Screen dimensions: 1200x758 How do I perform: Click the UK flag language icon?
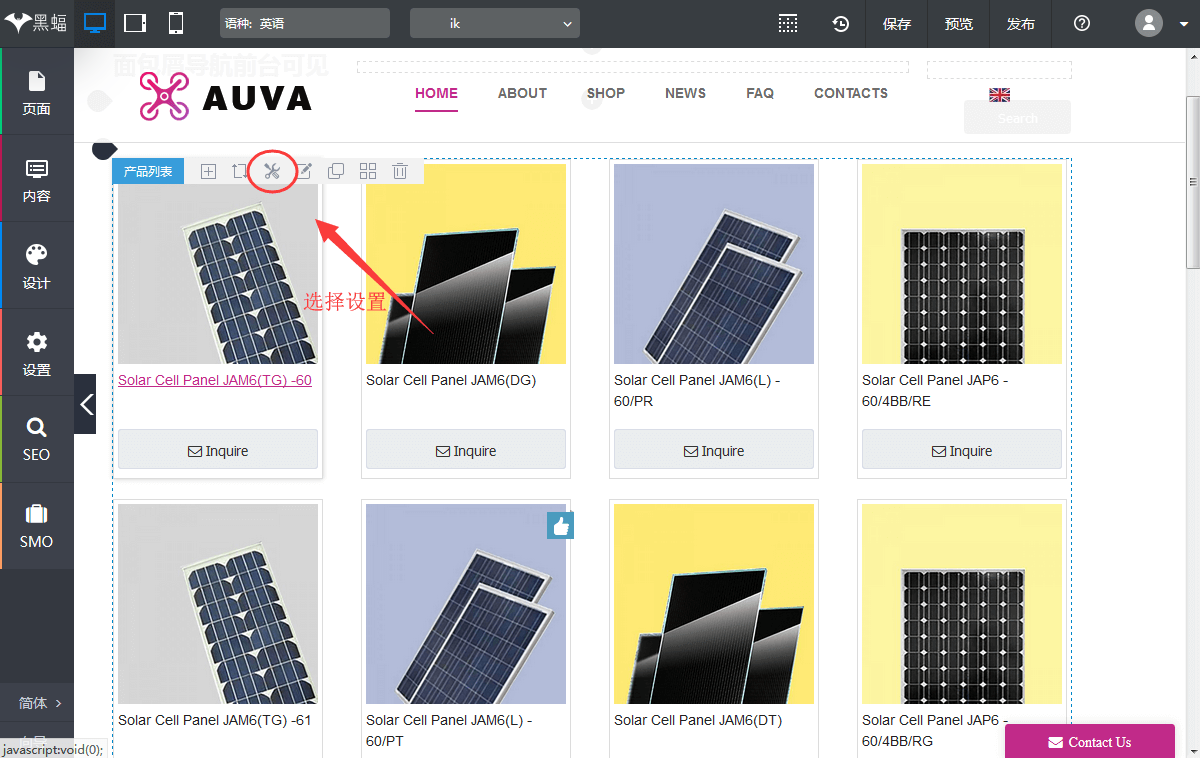pyautogui.click(x=999, y=95)
